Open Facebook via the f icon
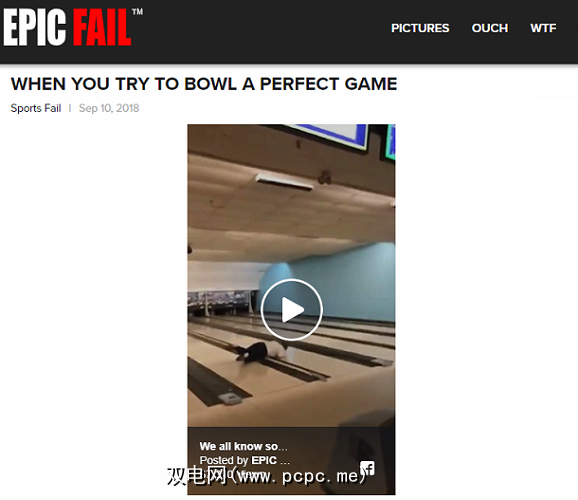 (367, 468)
